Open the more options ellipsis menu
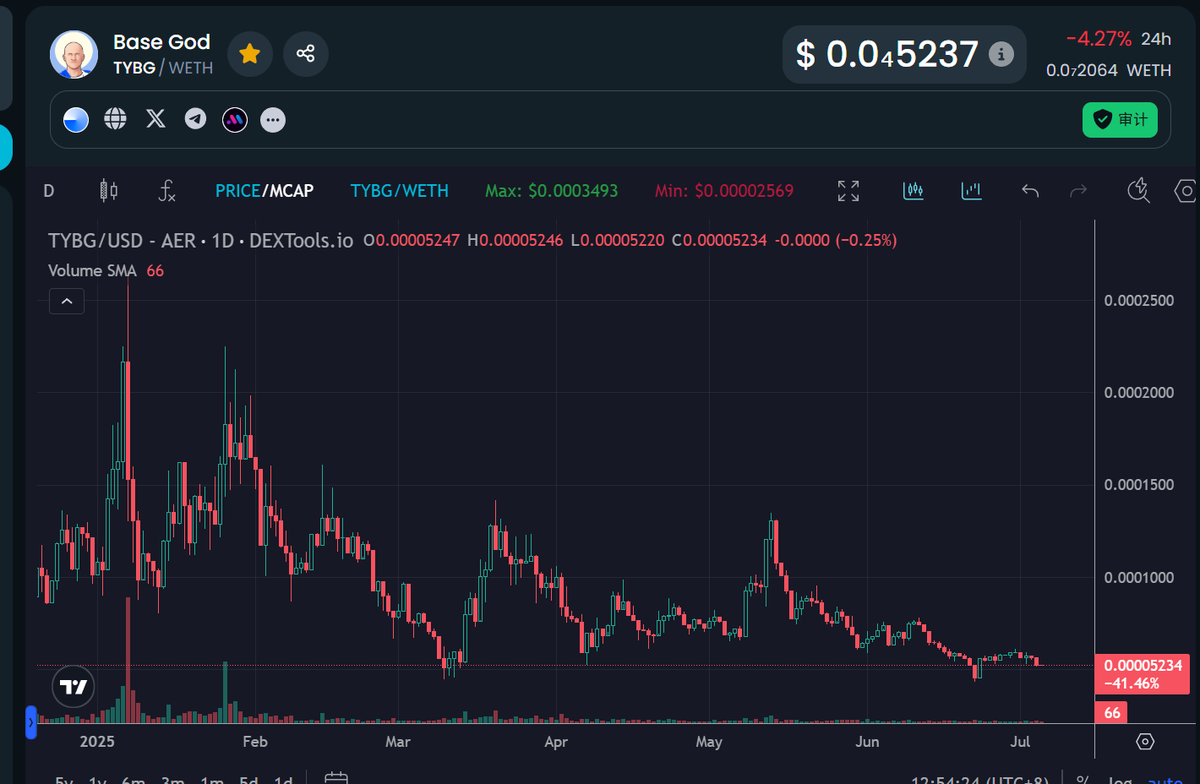Screen dimensions: 1200x784 pyautogui.click(x=272, y=118)
